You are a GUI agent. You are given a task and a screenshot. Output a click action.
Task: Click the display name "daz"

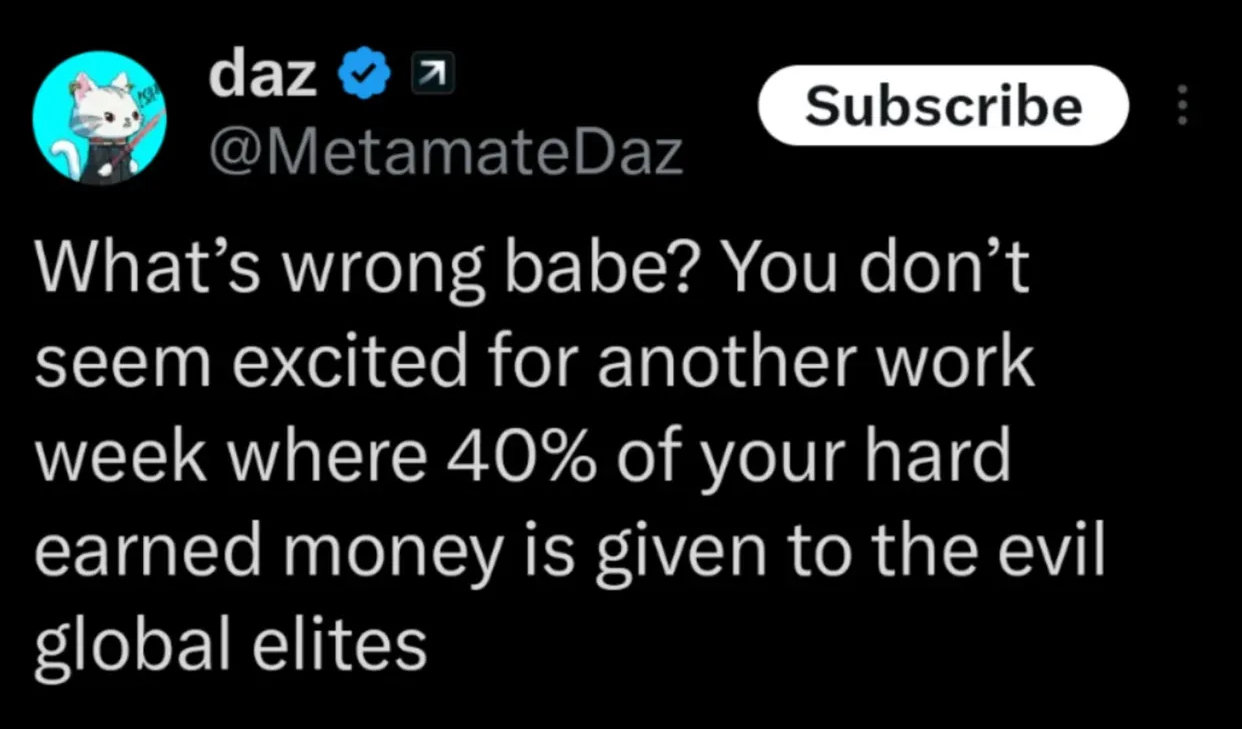point(262,76)
